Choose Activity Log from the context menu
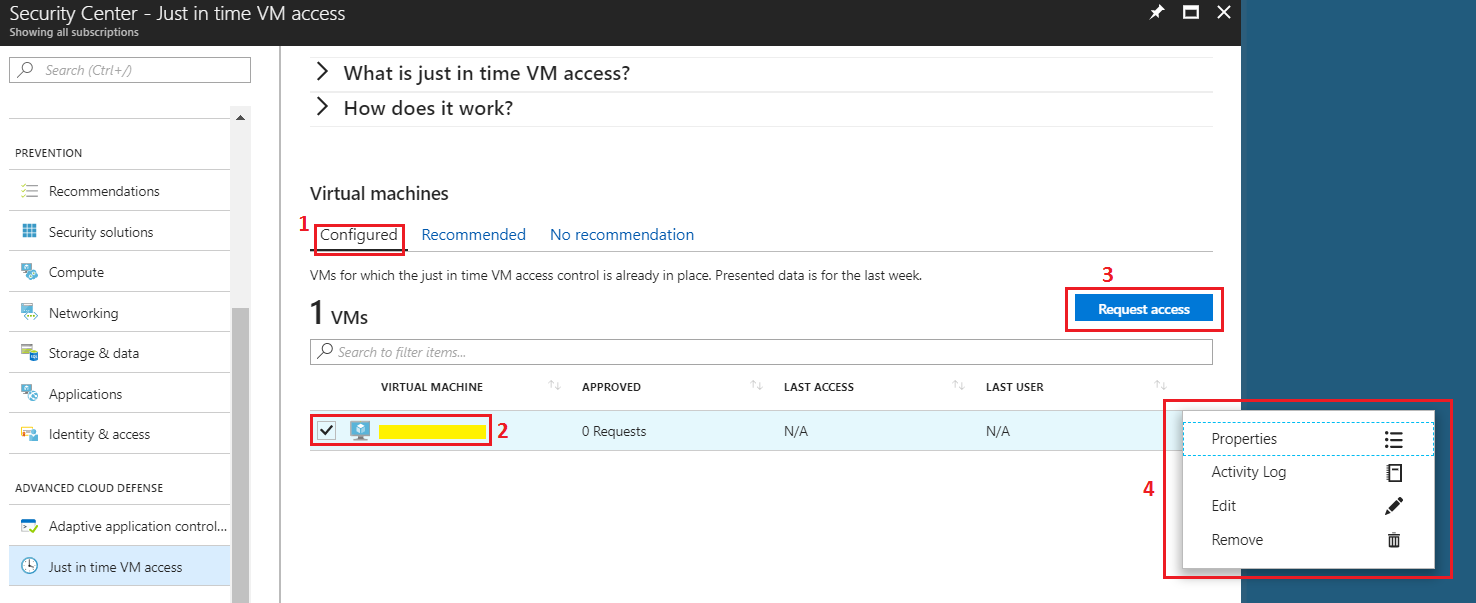 pyautogui.click(x=1308, y=472)
